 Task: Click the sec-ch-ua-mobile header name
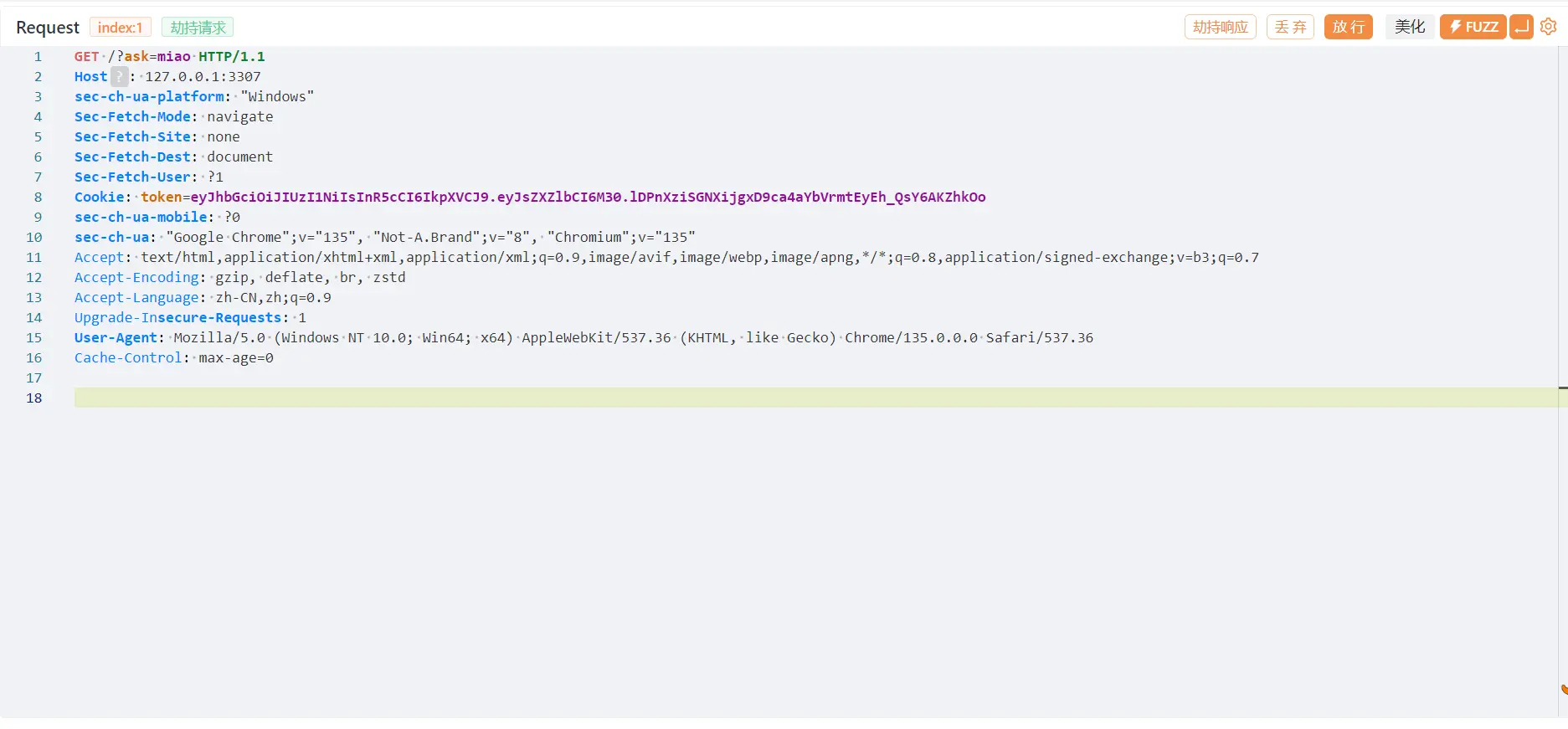click(141, 217)
